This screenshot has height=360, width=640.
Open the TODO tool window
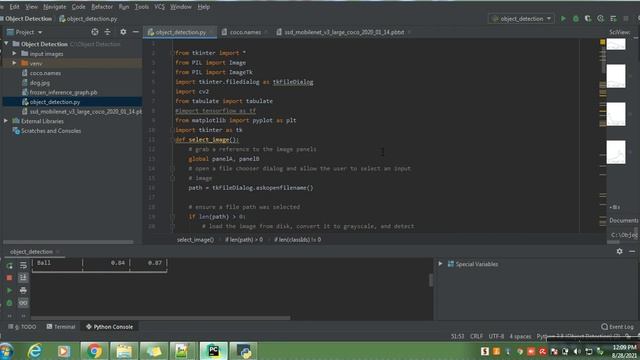pyautogui.click(x=22, y=327)
